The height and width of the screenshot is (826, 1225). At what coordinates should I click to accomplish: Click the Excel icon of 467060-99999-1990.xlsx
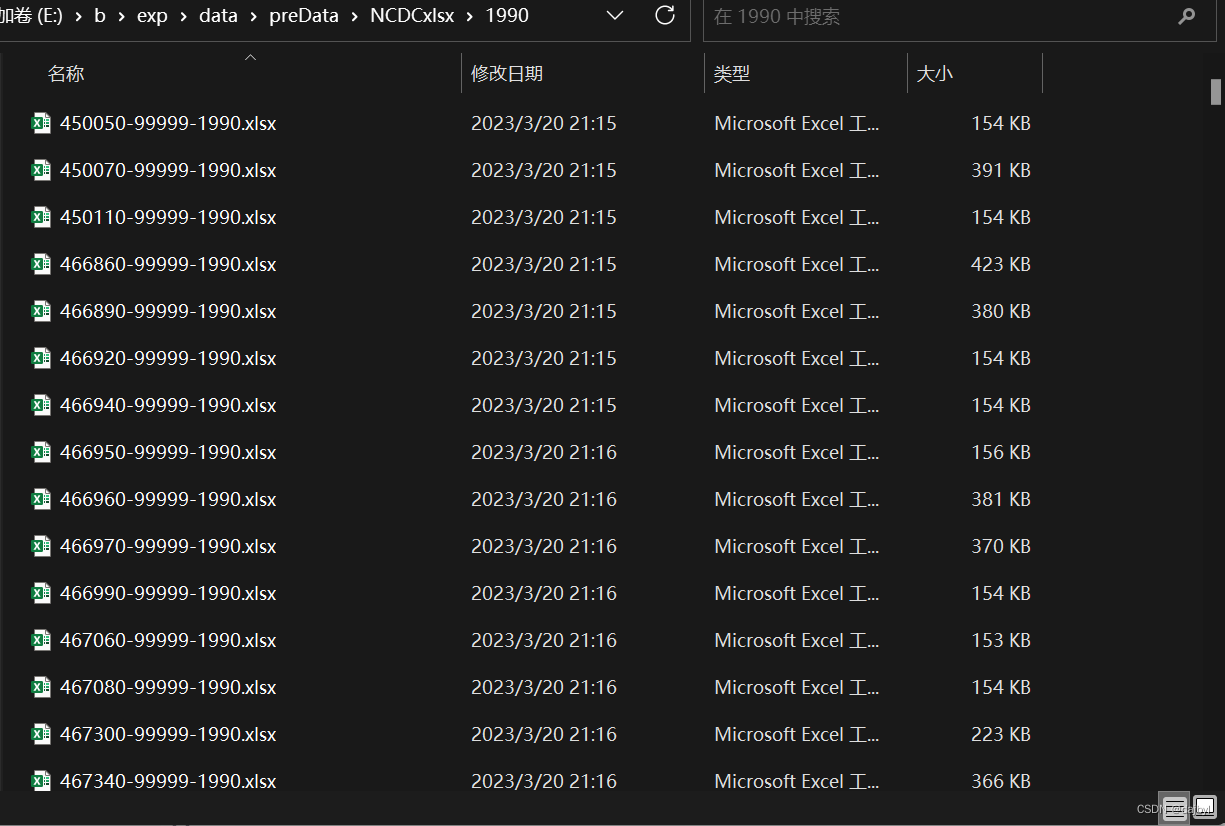click(x=41, y=640)
